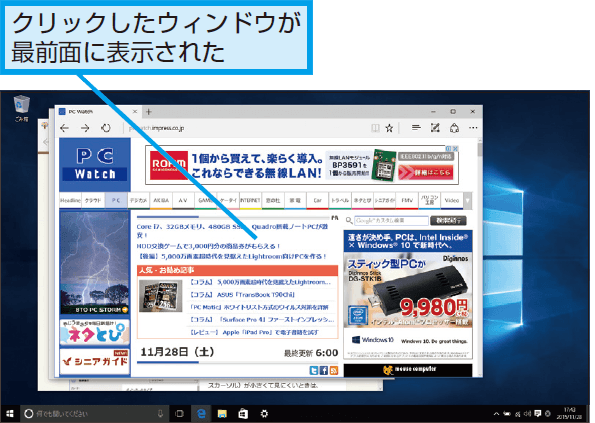Open the Headline navigation tab

[x=71, y=200]
